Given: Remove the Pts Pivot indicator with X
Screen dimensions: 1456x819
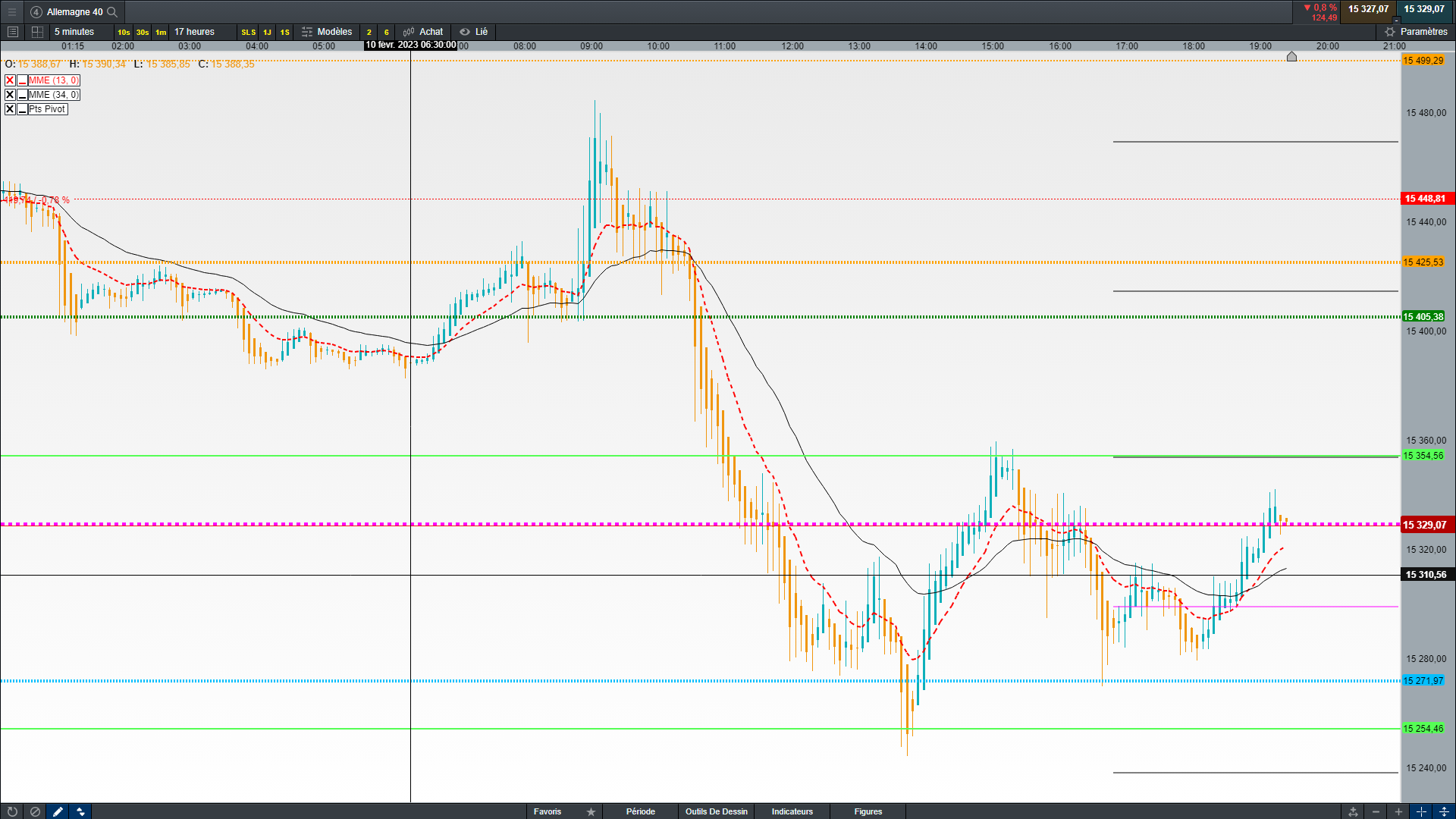Looking at the screenshot, I should click(10, 109).
